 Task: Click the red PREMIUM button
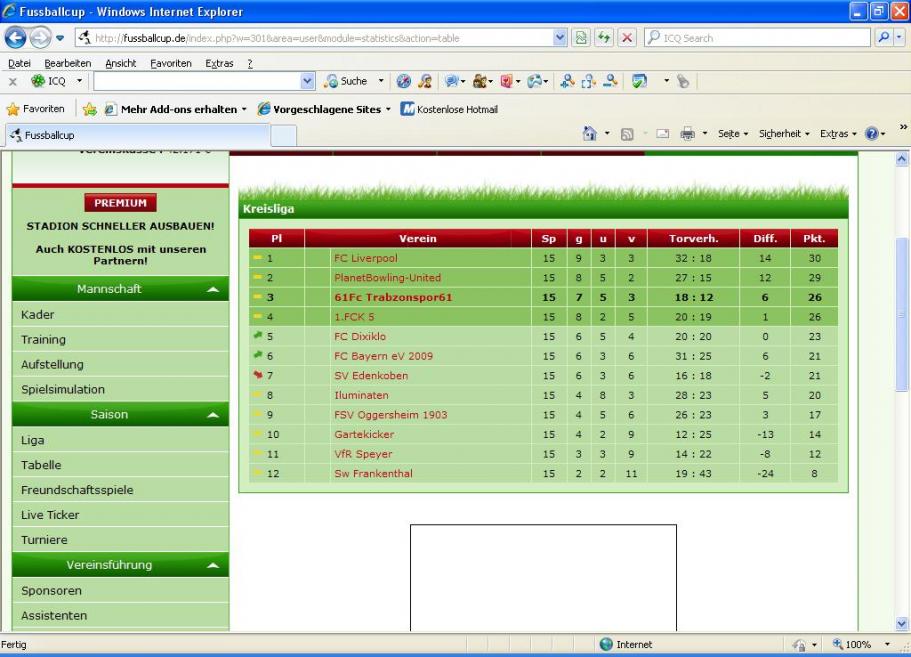(120, 203)
